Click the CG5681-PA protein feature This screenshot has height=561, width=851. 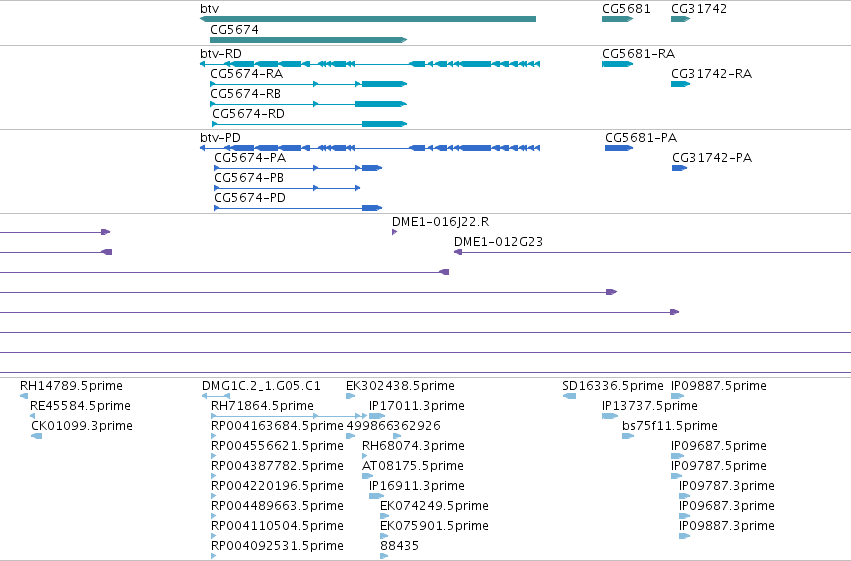(x=619, y=148)
